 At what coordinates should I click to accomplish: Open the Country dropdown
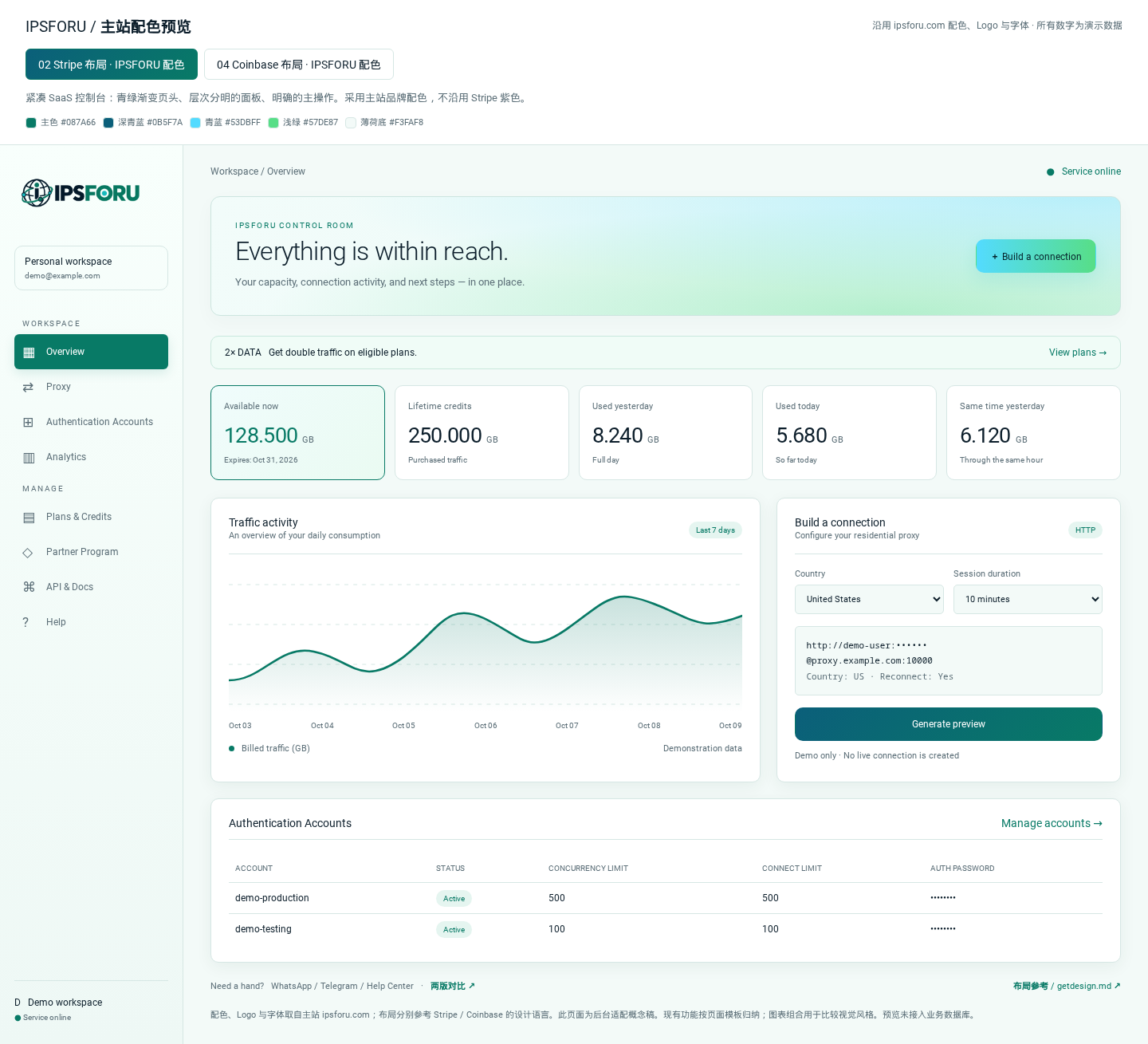click(x=869, y=600)
